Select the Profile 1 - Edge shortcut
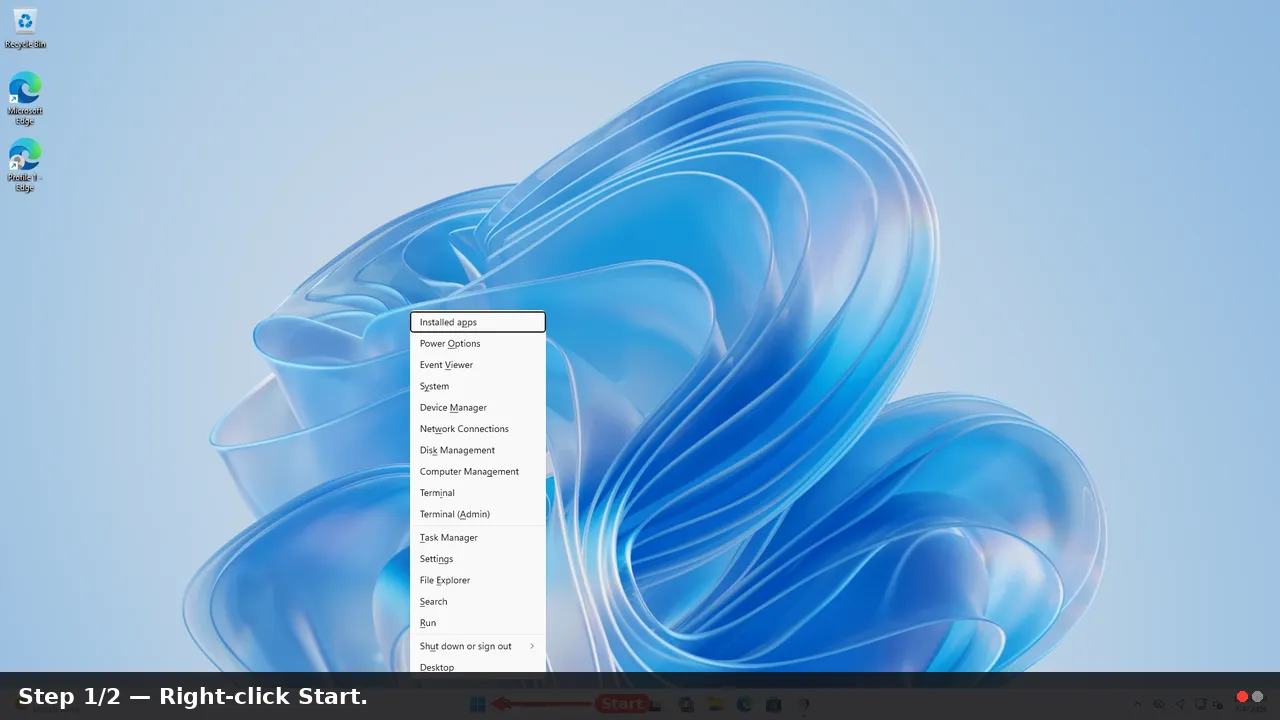The width and height of the screenshot is (1280, 720). [x=25, y=166]
